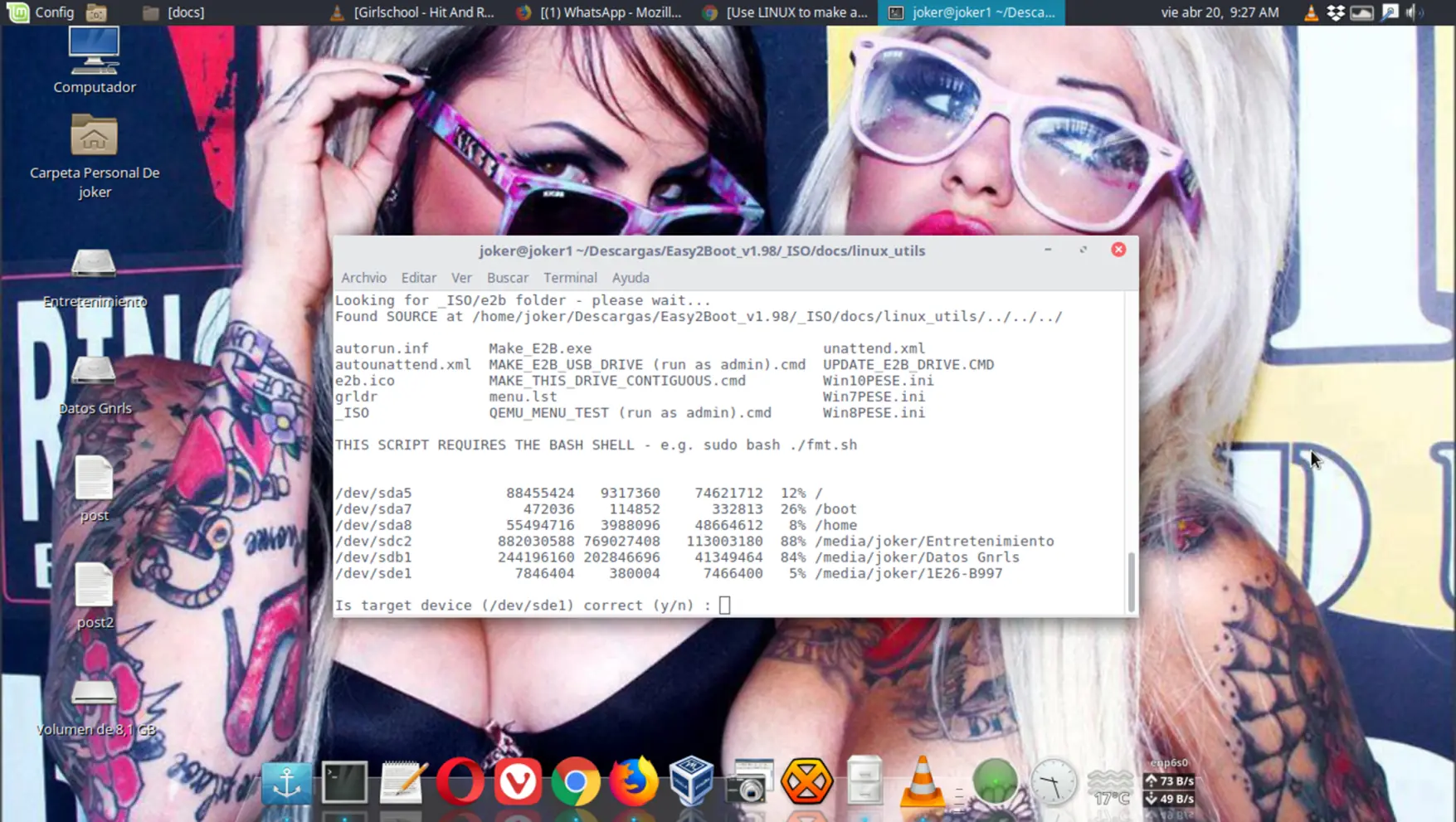
Task: Launch the text editor from the dock
Action: (402, 782)
